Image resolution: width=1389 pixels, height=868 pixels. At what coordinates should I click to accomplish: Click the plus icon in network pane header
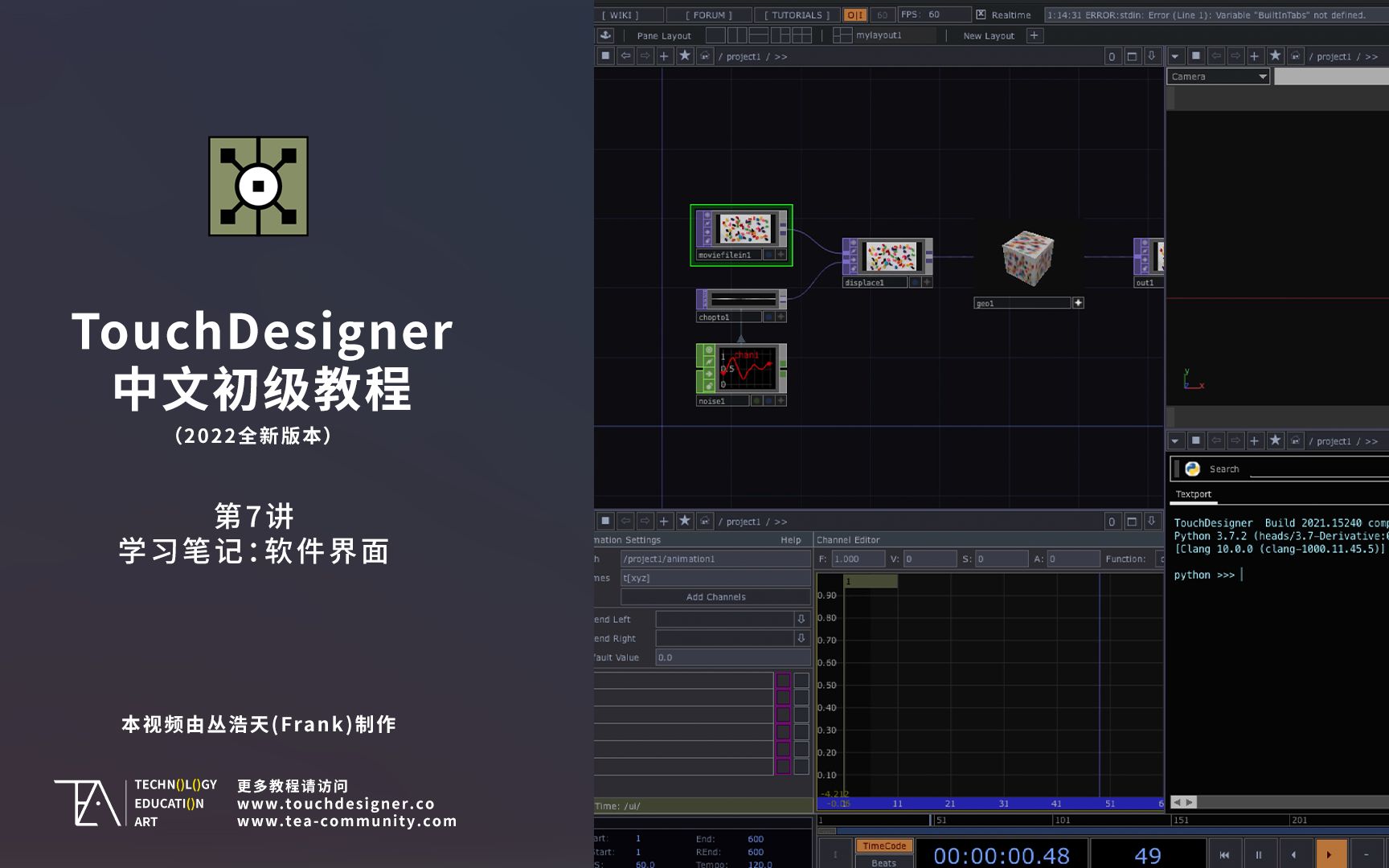664,56
